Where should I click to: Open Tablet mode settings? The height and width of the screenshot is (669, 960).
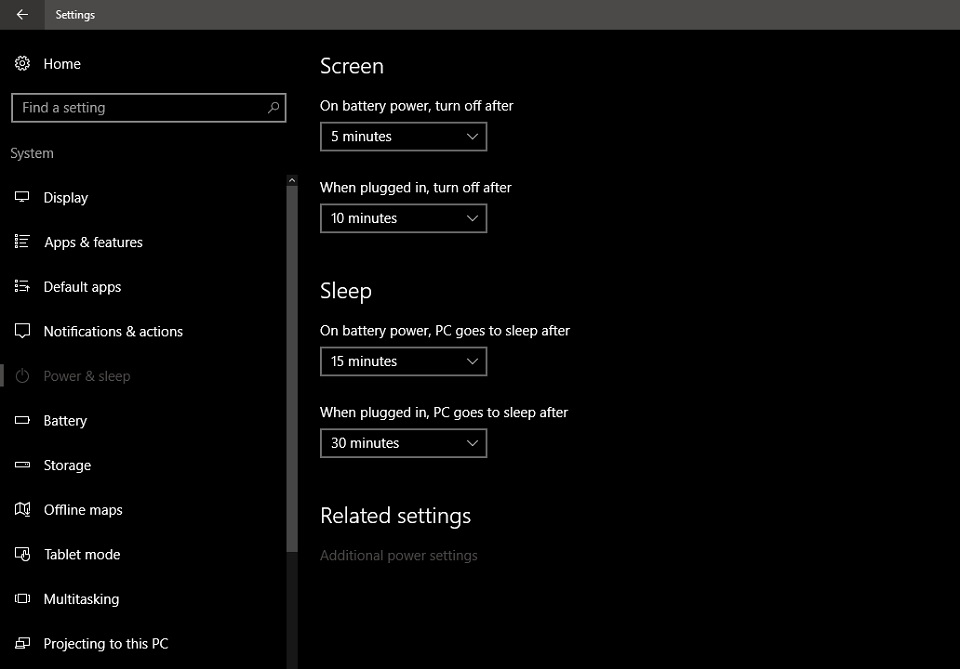pyautogui.click(x=82, y=555)
